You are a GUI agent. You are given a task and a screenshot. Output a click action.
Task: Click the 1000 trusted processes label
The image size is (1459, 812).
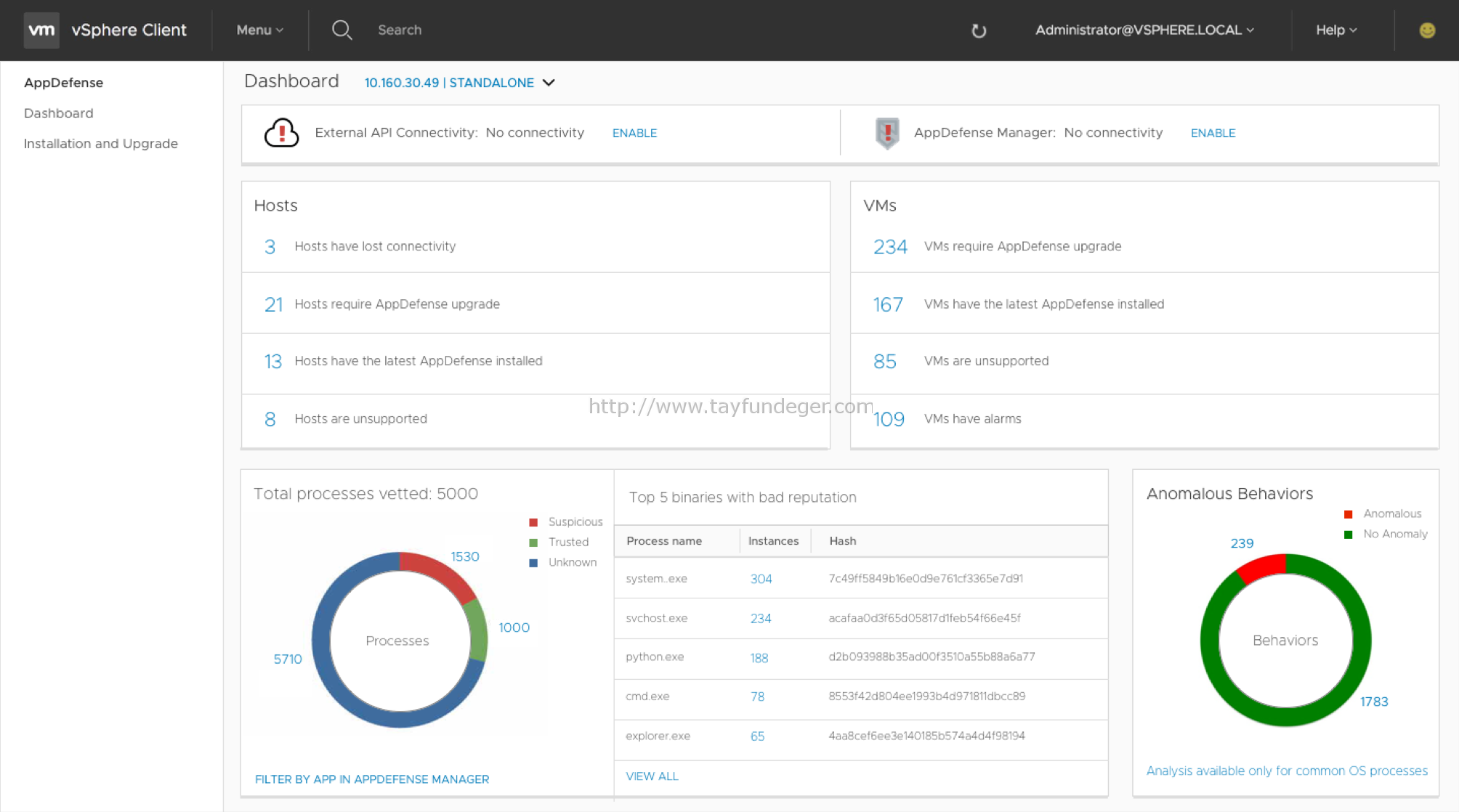tap(514, 628)
